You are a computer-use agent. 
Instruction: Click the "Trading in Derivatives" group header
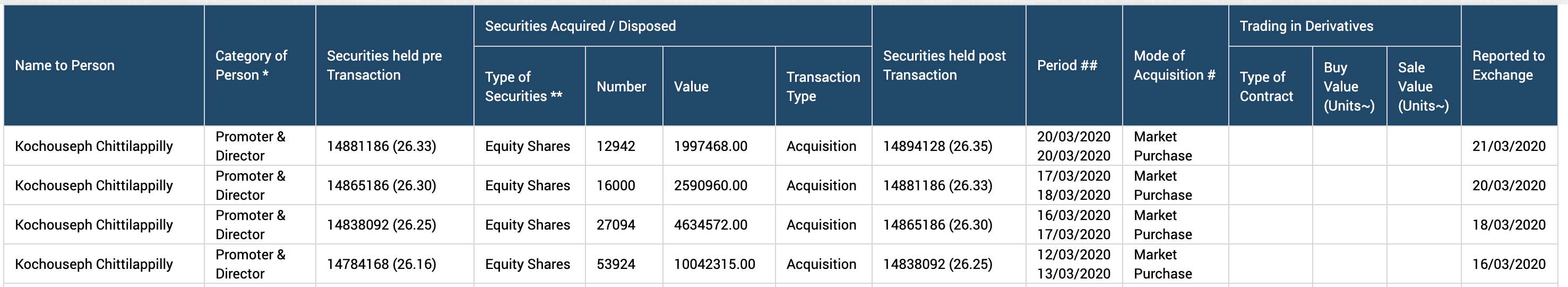coord(1306,26)
